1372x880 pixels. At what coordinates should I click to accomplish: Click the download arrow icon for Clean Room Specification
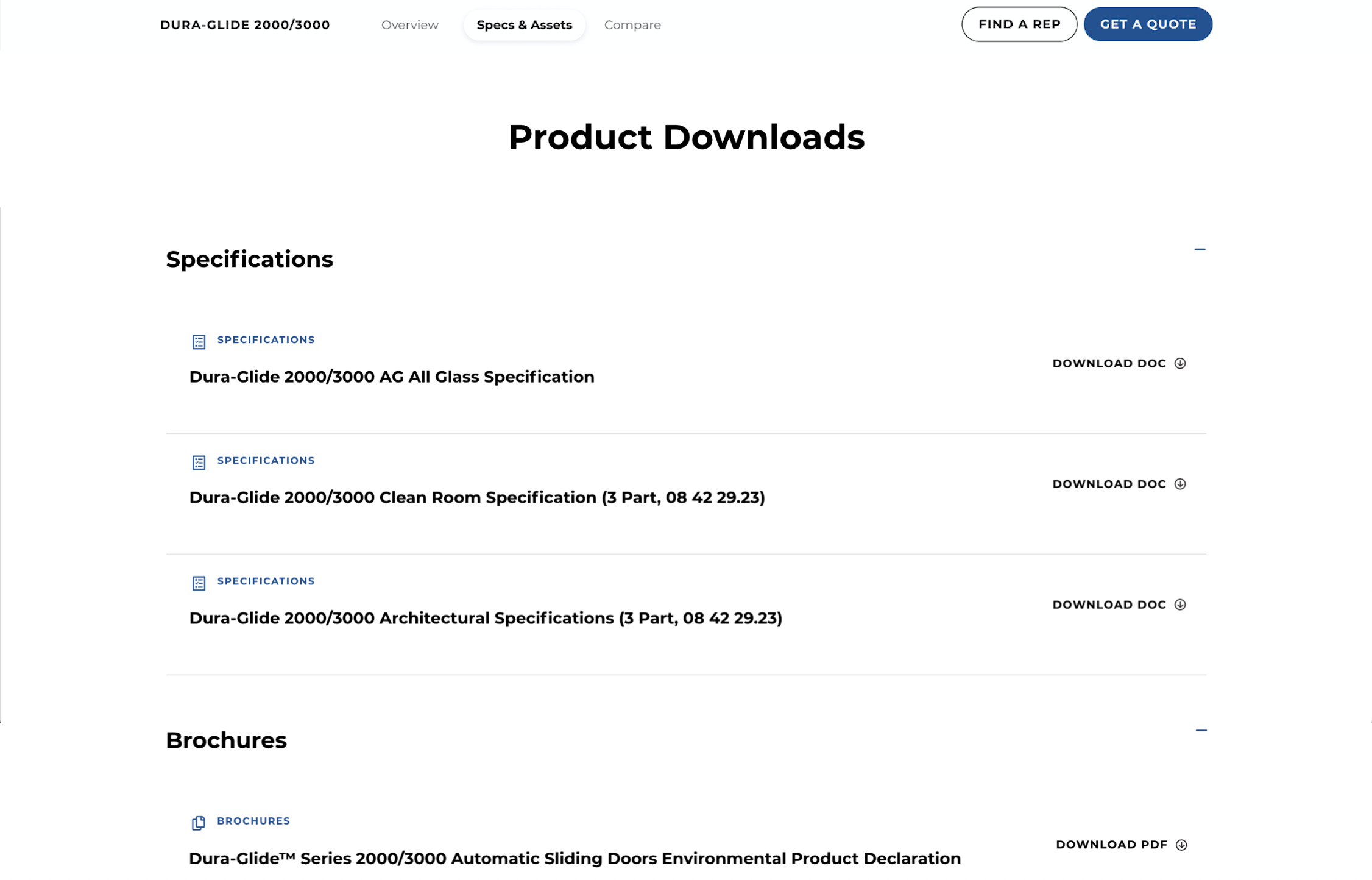1180,484
